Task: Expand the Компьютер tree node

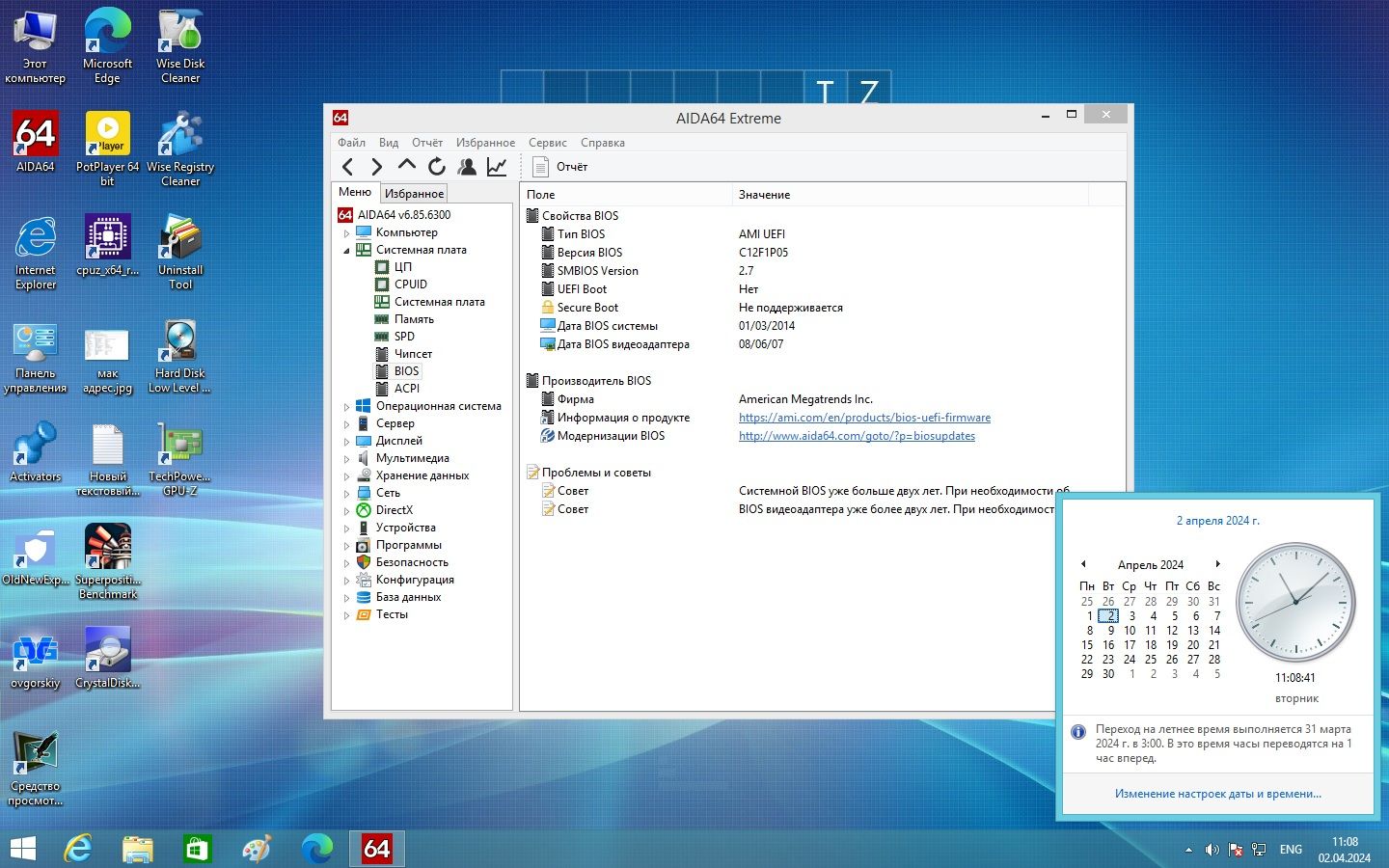Action: point(346,232)
